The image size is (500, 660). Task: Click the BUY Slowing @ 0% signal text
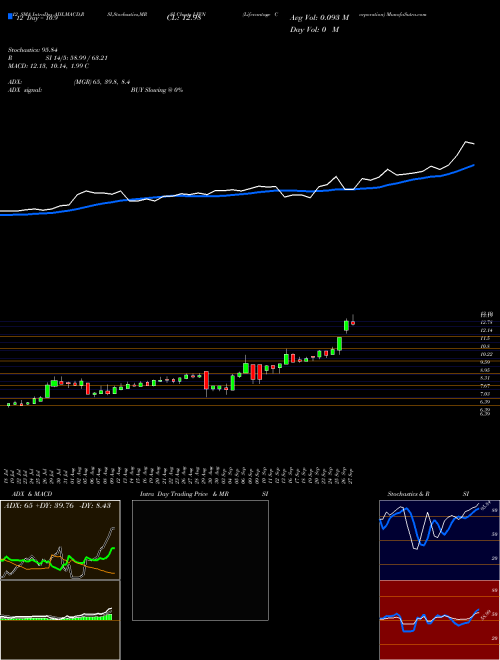click(x=157, y=90)
